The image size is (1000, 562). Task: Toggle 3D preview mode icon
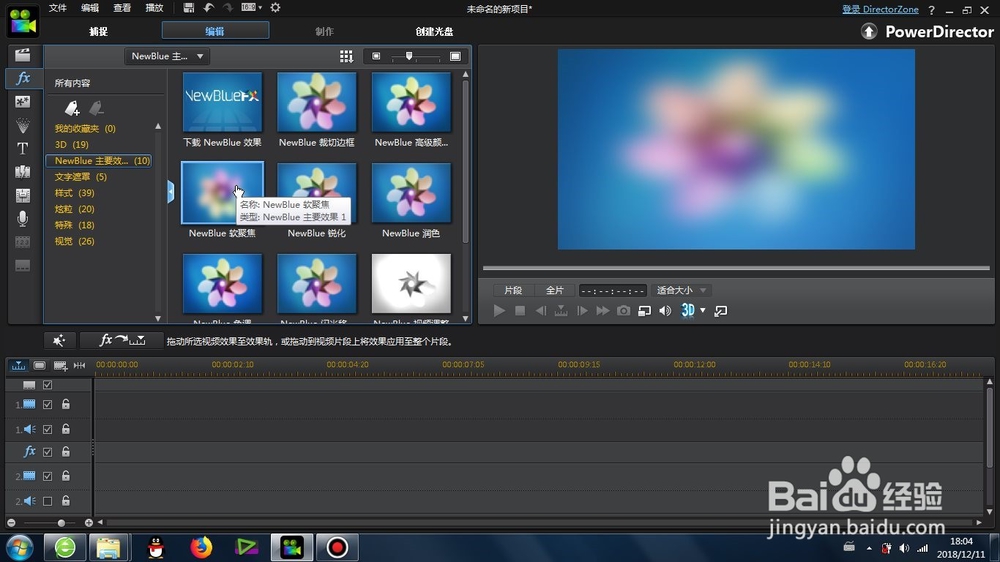pos(688,311)
